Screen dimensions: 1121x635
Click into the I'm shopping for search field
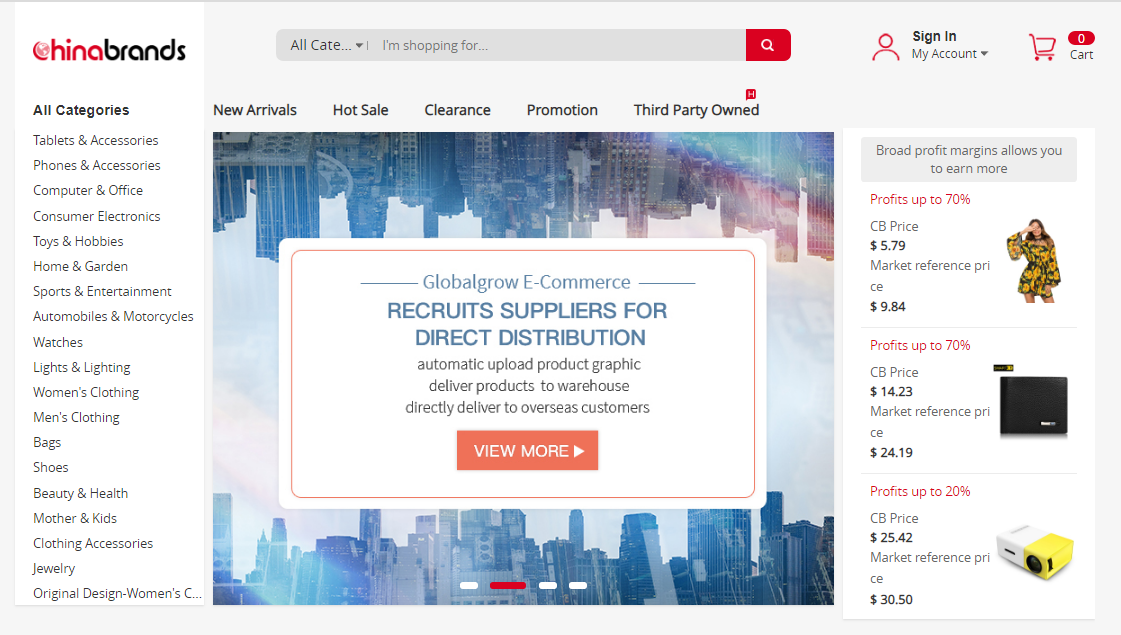tap(560, 45)
